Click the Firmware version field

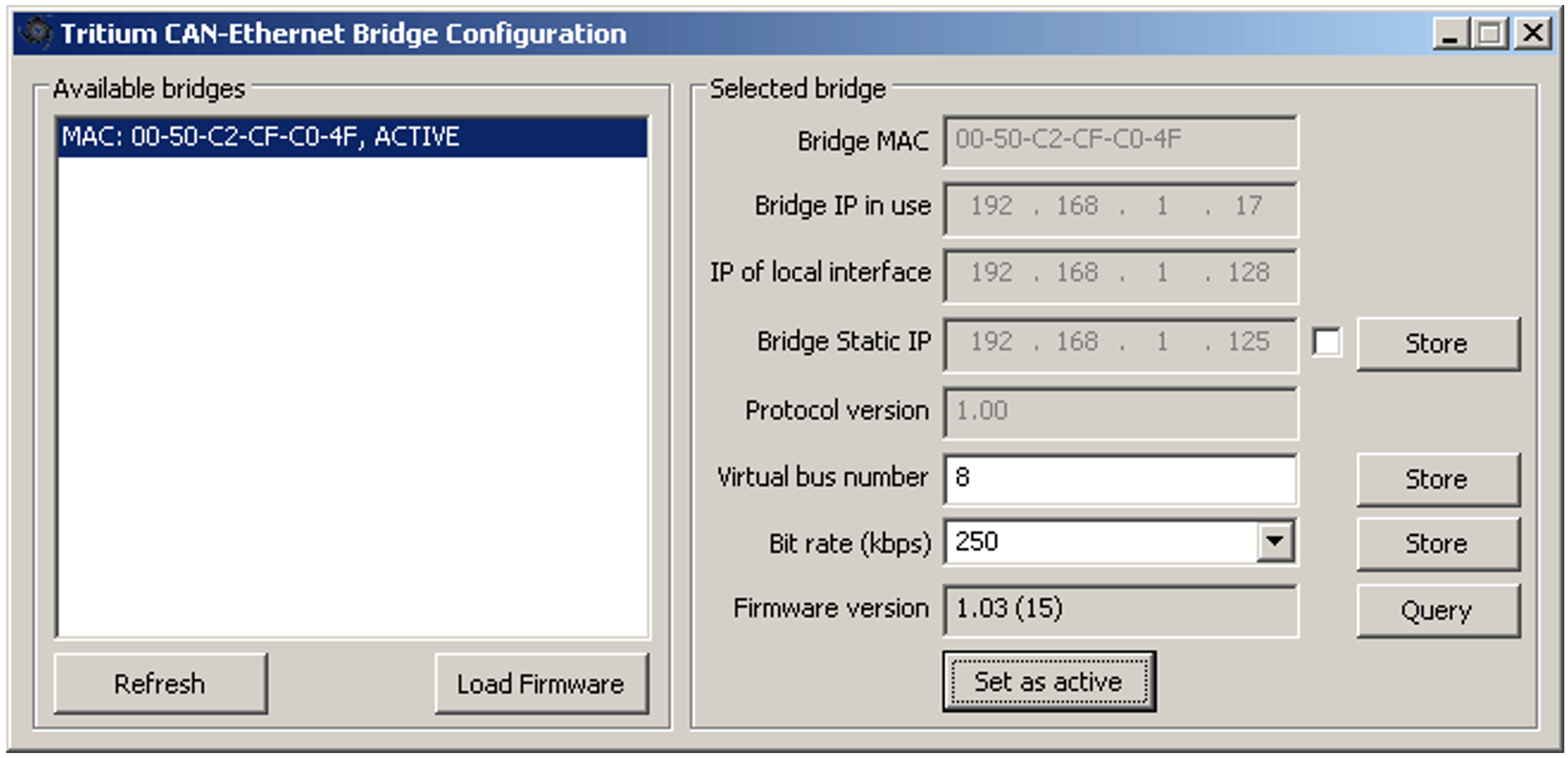coord(1120,610)
